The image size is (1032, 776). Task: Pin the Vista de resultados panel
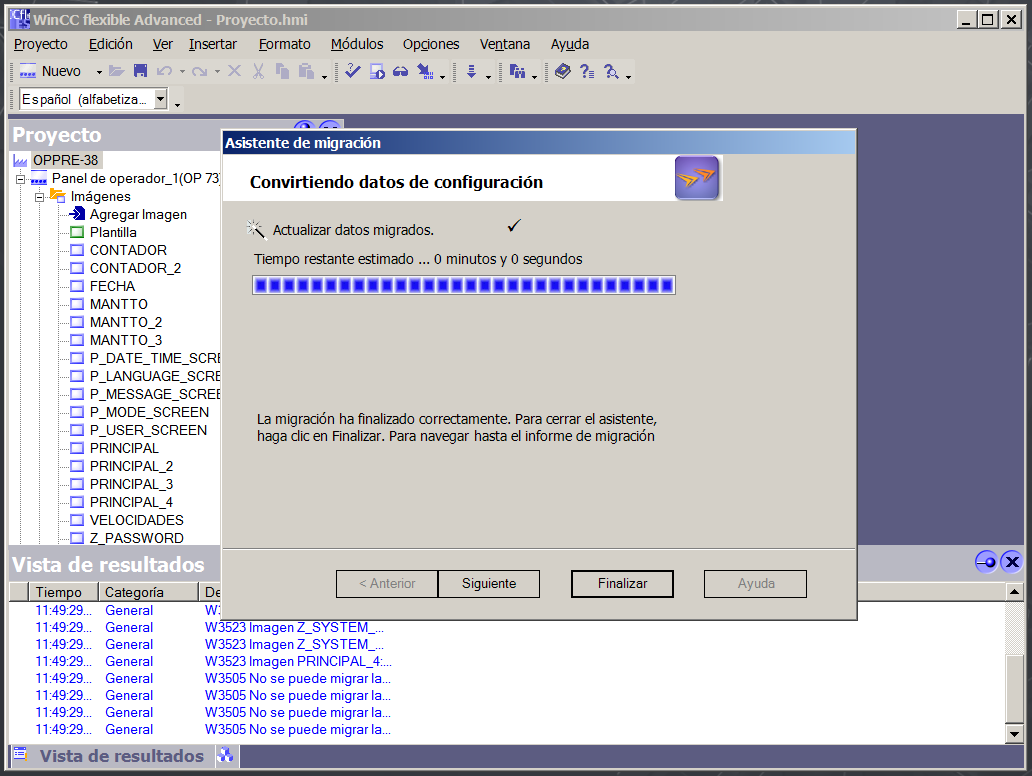986,562
